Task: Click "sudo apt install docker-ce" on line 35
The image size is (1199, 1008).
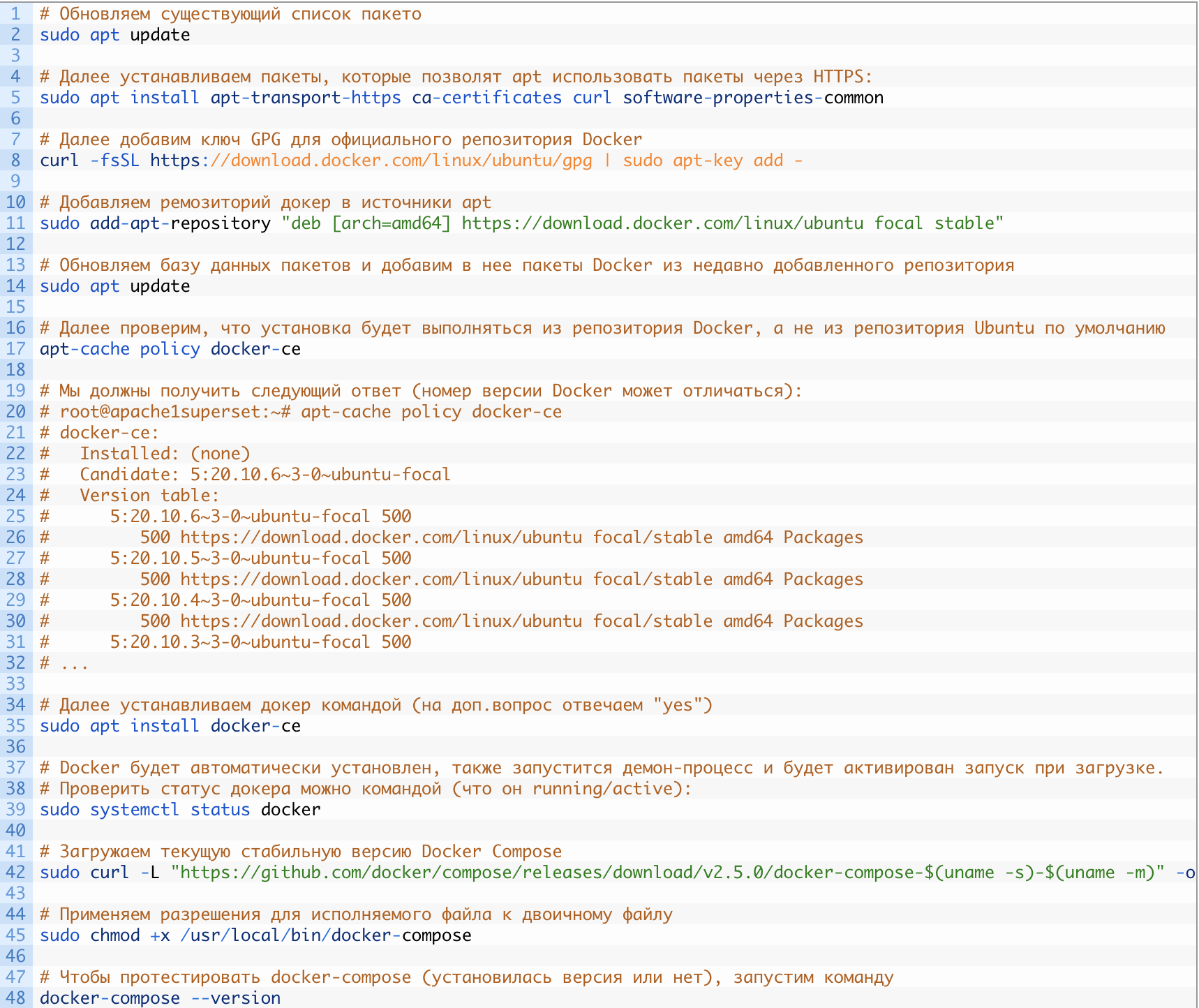Action: coord(170,726)
